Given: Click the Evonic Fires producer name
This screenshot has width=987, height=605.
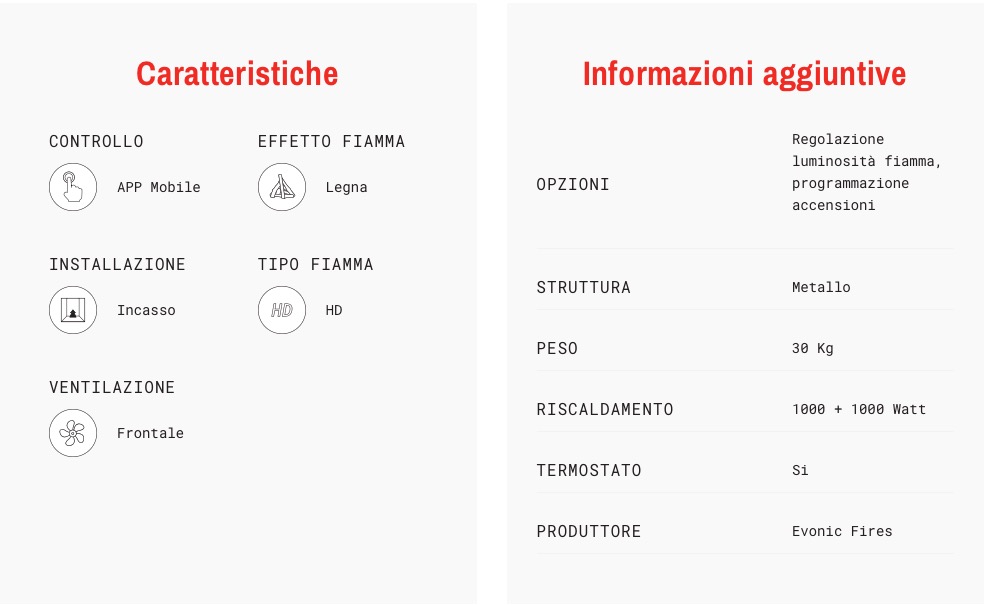Looking at the screenshot, I should (842, 531).
